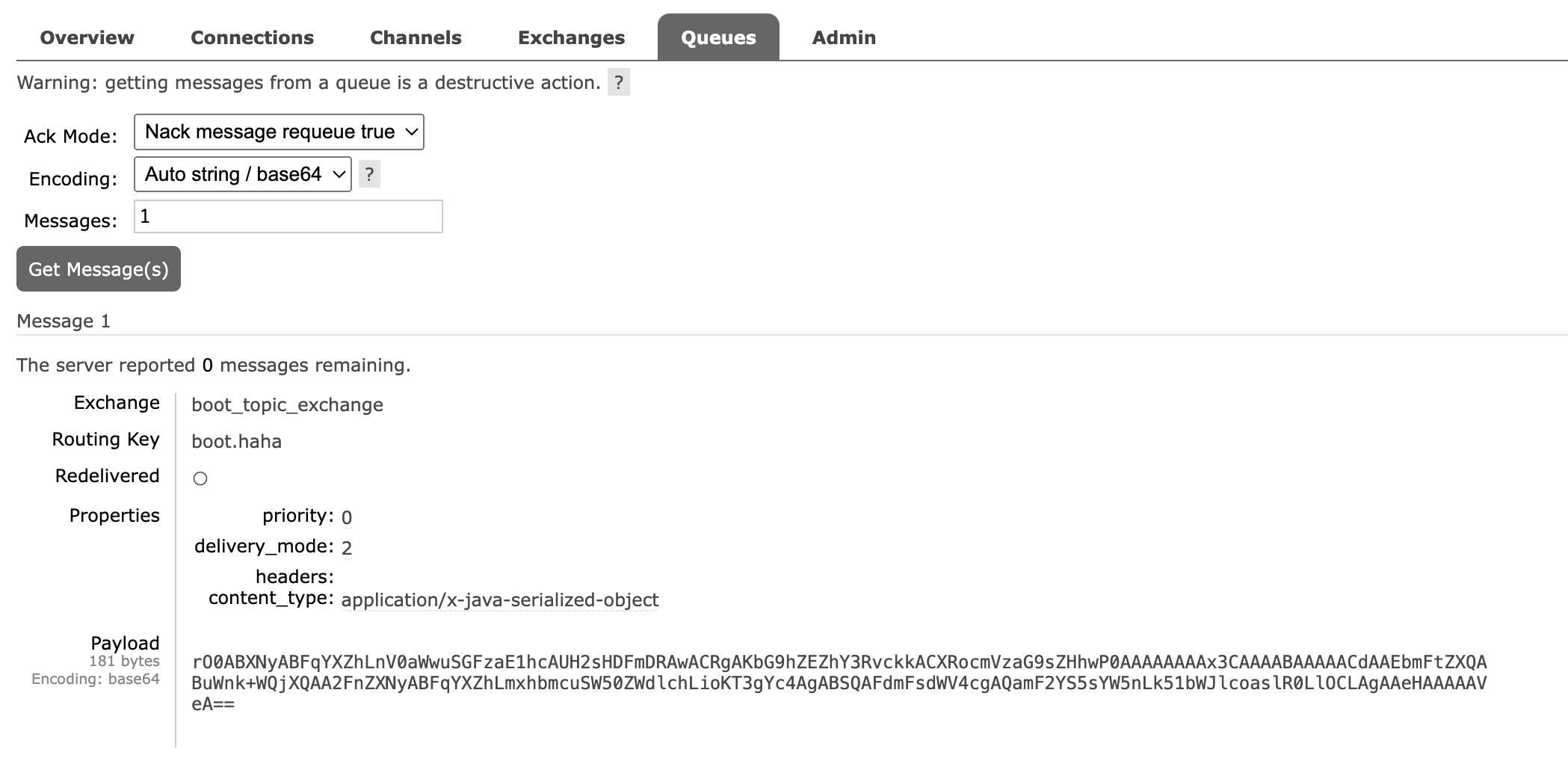Click inside the base64 payload text
1568x764 pixels.
coord(839,683)
